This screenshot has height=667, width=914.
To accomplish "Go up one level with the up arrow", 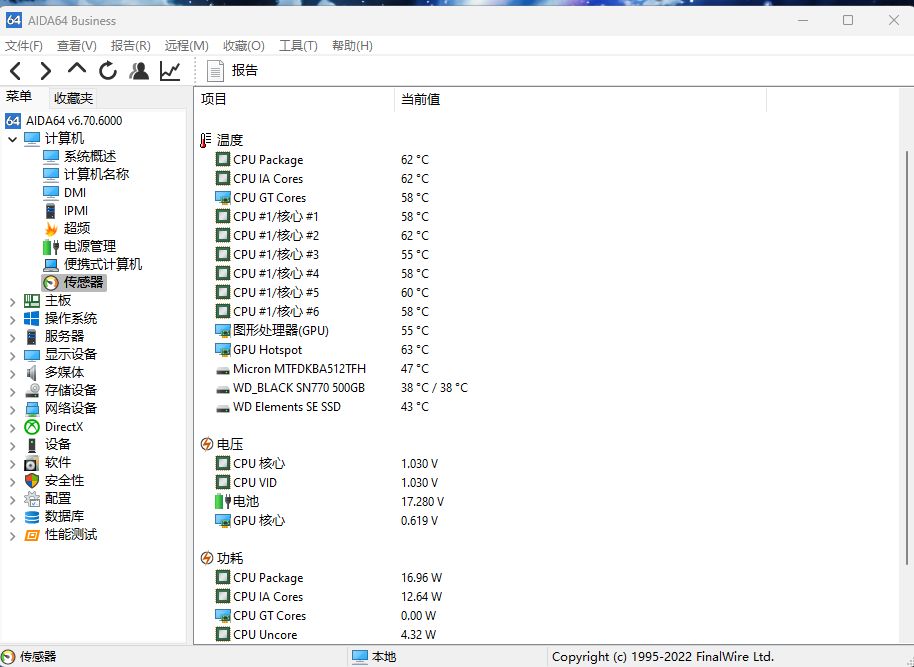I will pyautogui.click(x=76, y=69).
